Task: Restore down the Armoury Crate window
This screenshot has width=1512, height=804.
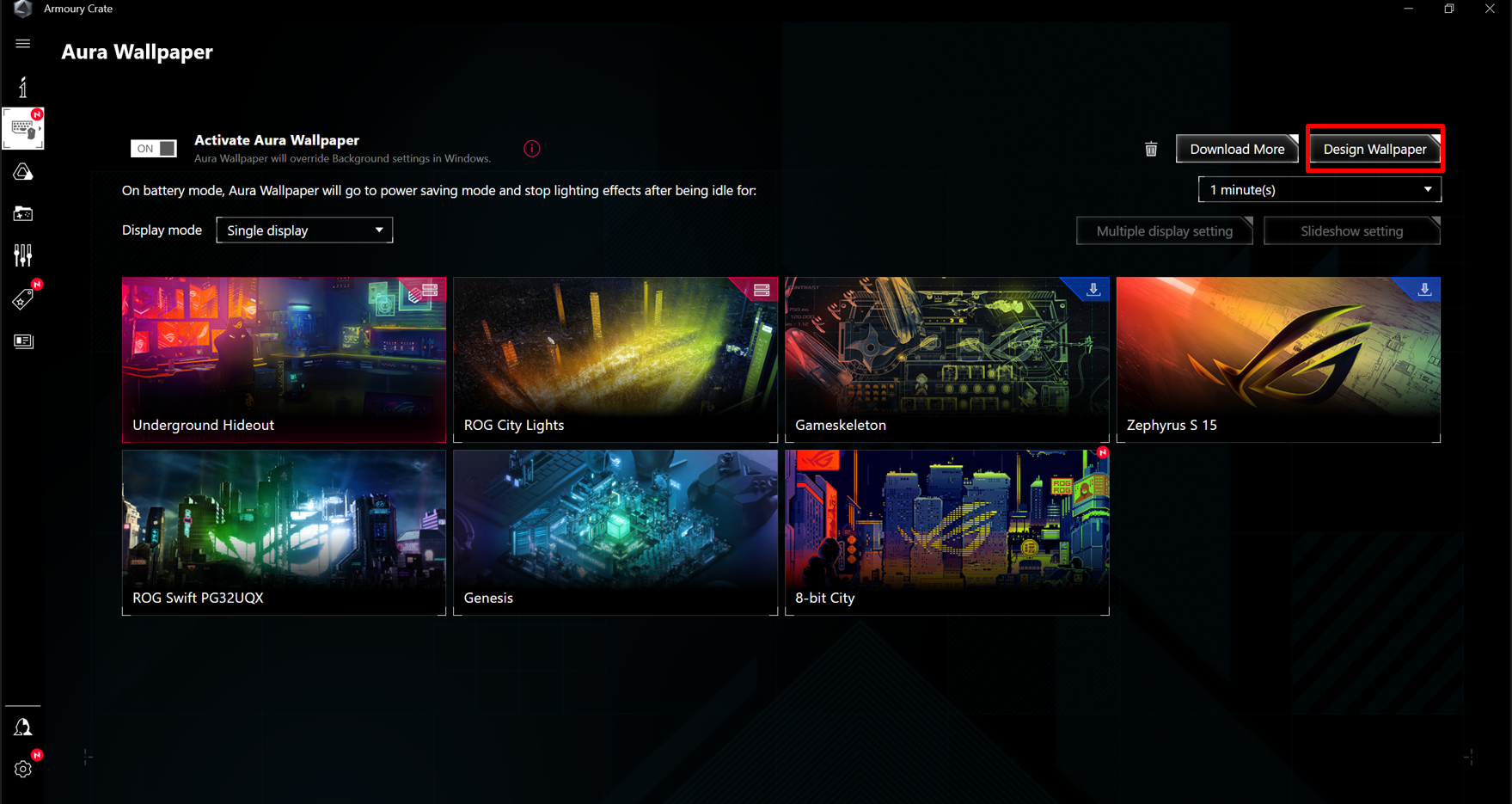Action: coord(1449,9)
